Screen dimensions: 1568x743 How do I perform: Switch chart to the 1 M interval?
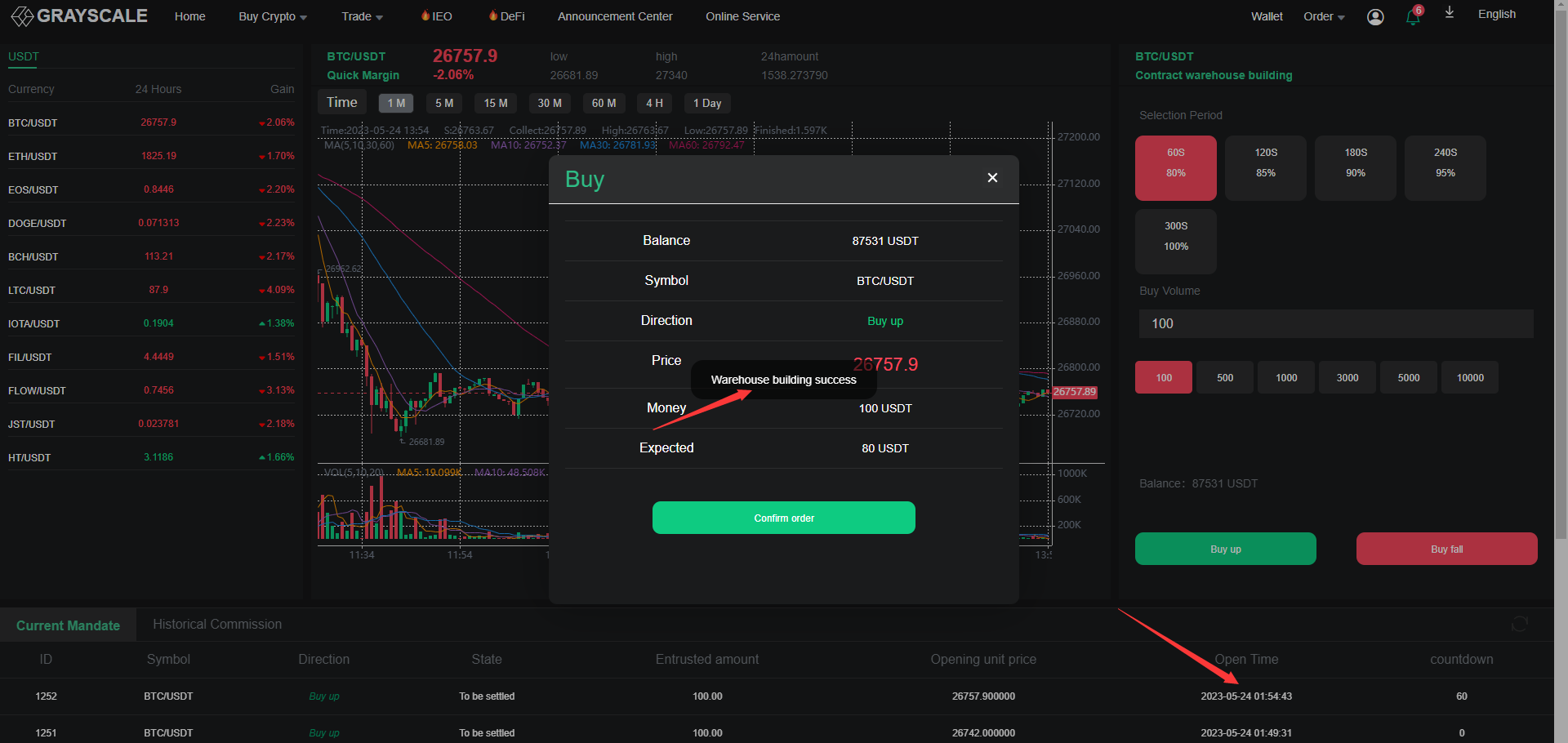point(396,103)
